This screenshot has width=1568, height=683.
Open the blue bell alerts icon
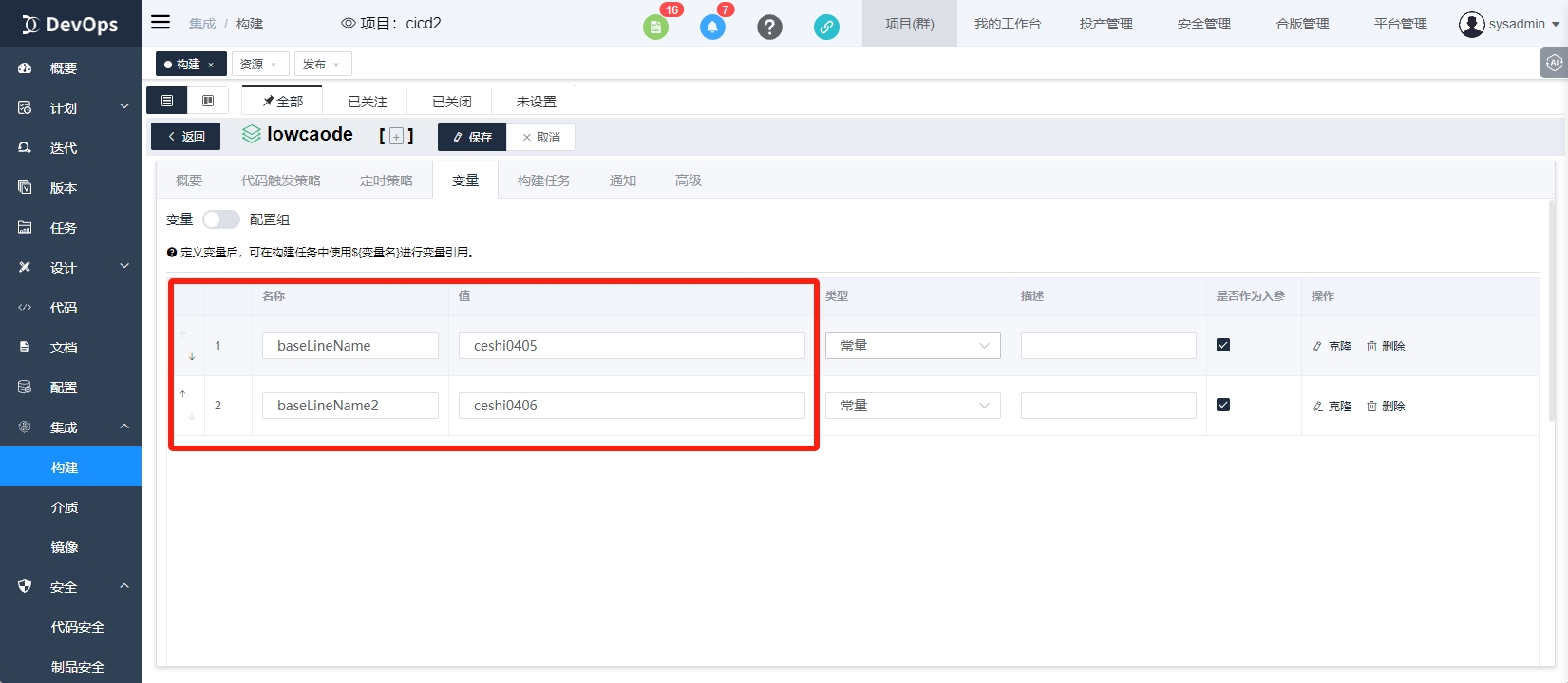pyautogui.click(x=712, y=27)
